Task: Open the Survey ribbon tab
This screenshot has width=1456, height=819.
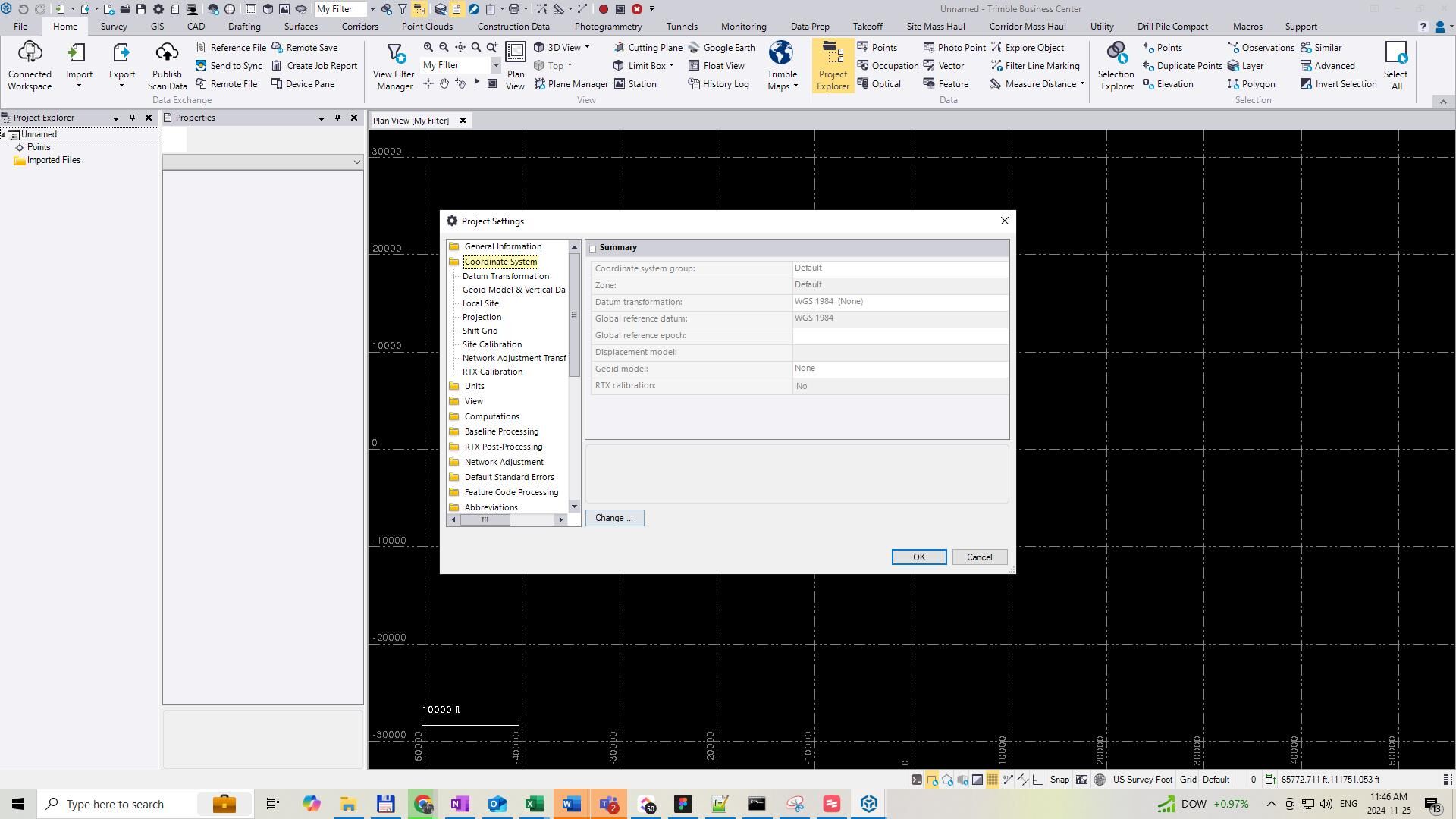Action: click(114, 27)
